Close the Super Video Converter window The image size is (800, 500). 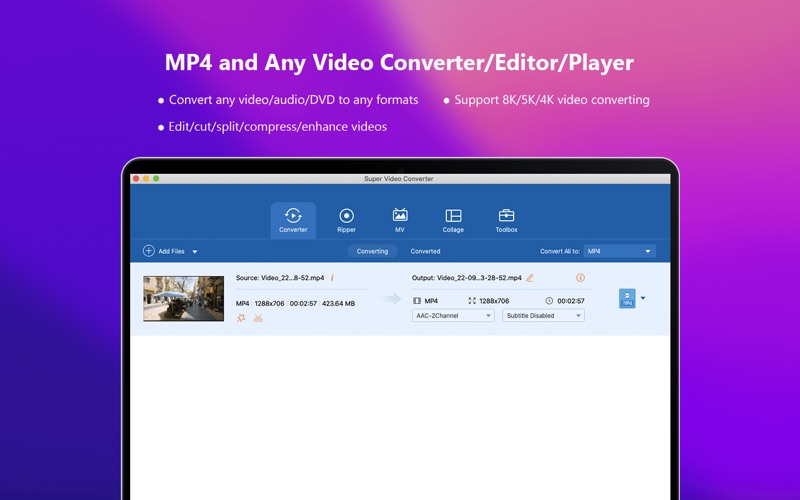[x=136, y=179]
